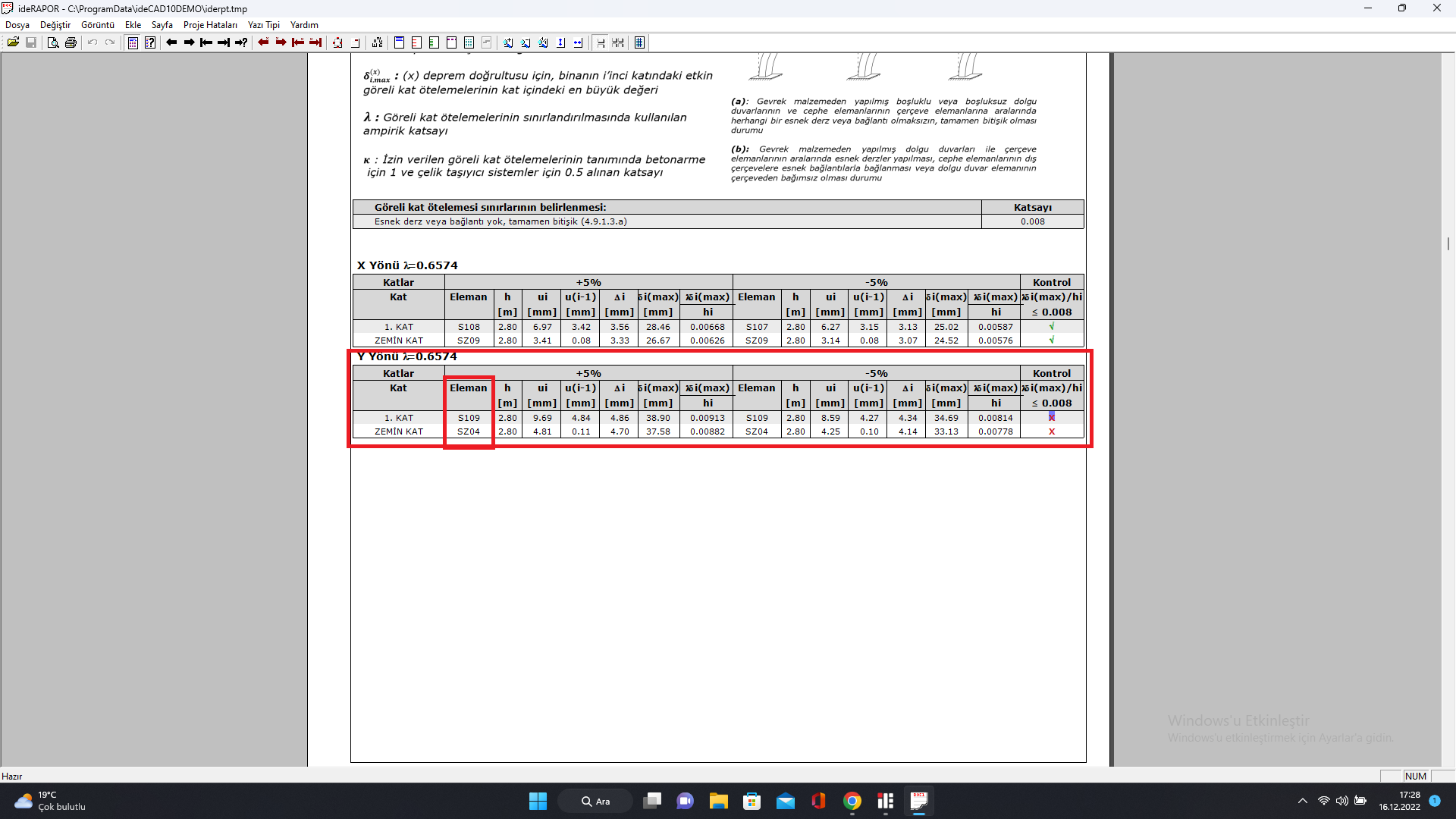Click the red previous error arrow

click(263, 42)
